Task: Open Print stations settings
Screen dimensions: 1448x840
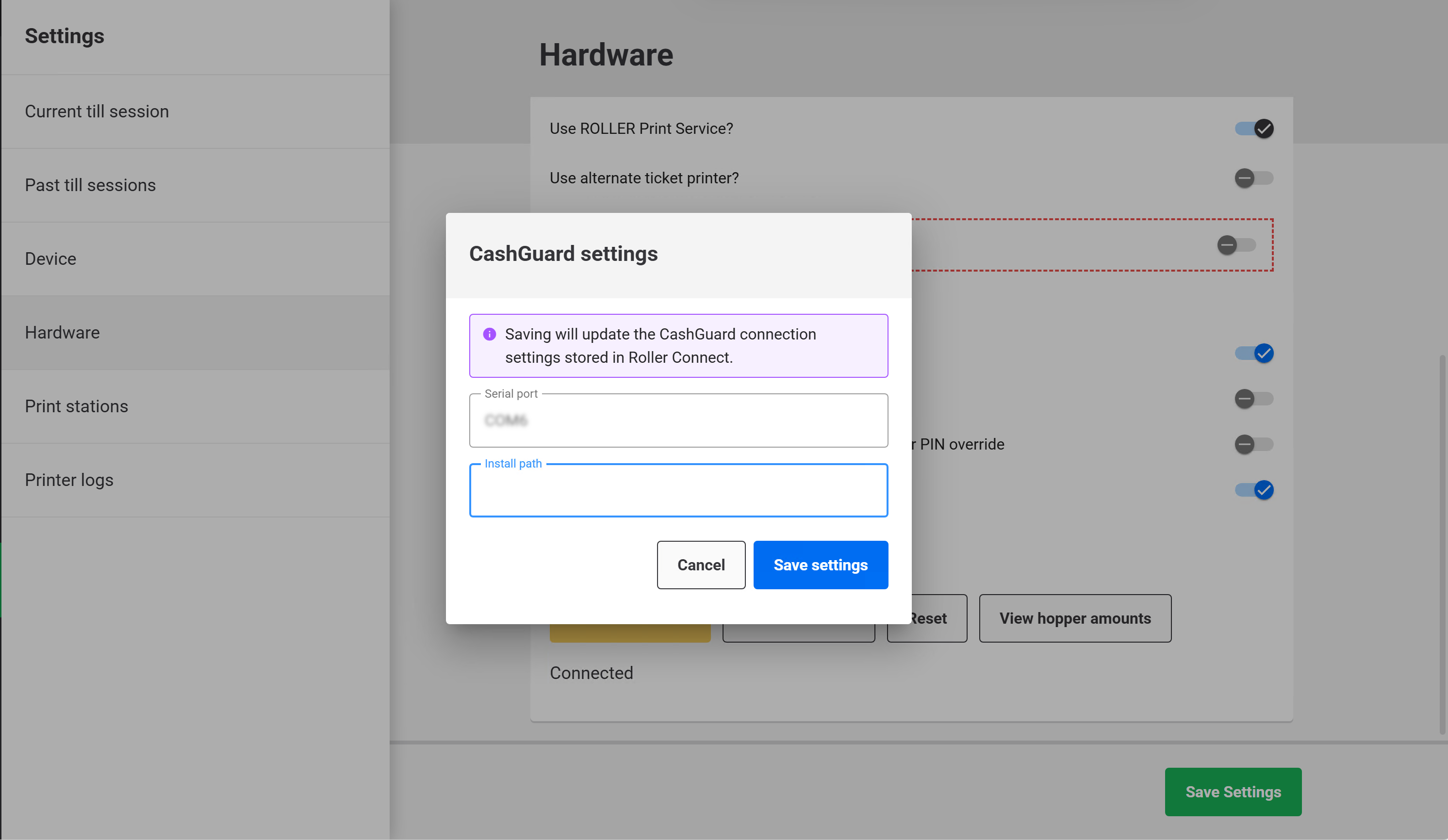Action: (x=196, y=406)
